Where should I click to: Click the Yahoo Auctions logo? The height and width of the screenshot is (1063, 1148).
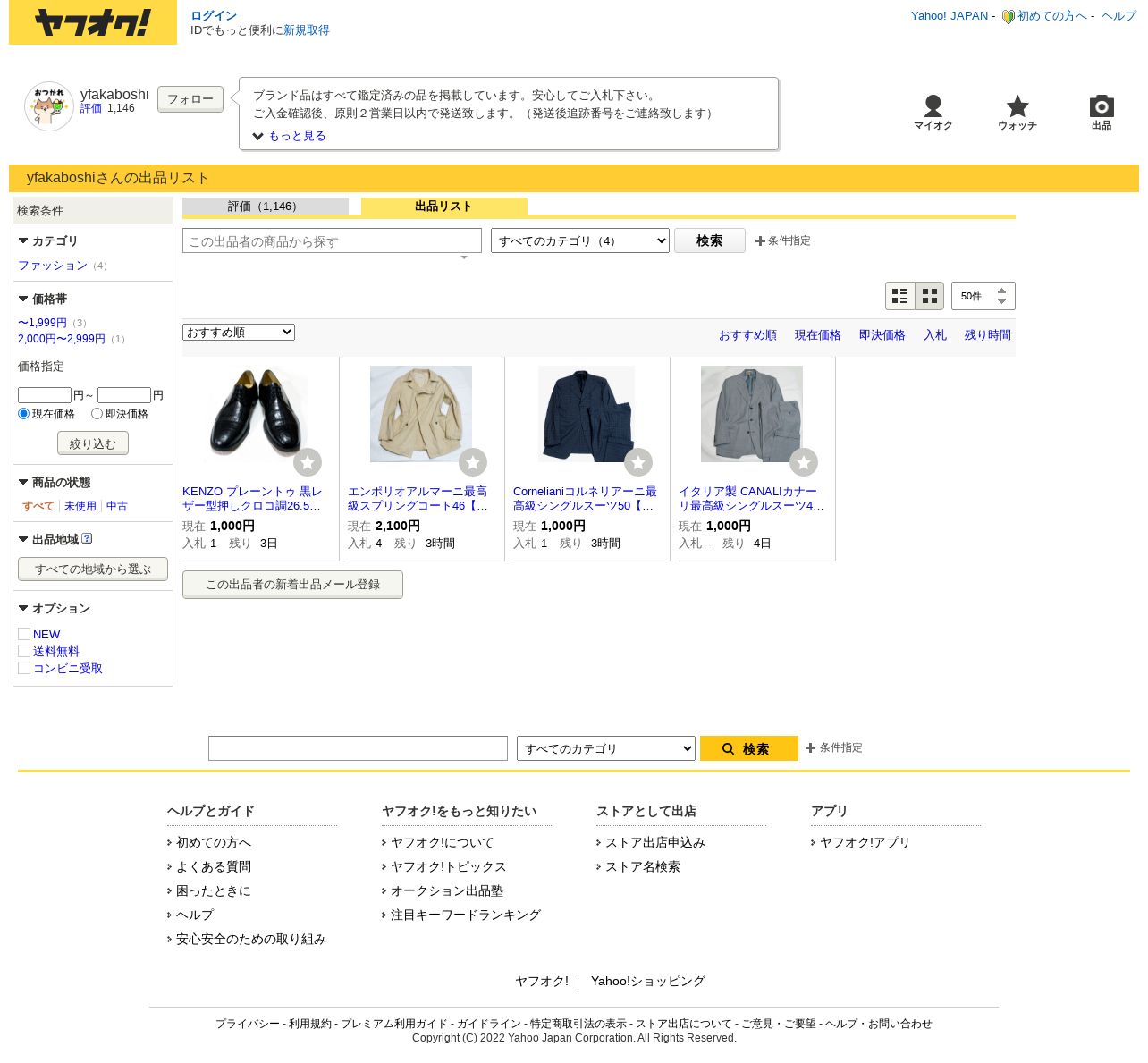pos(93,22)
